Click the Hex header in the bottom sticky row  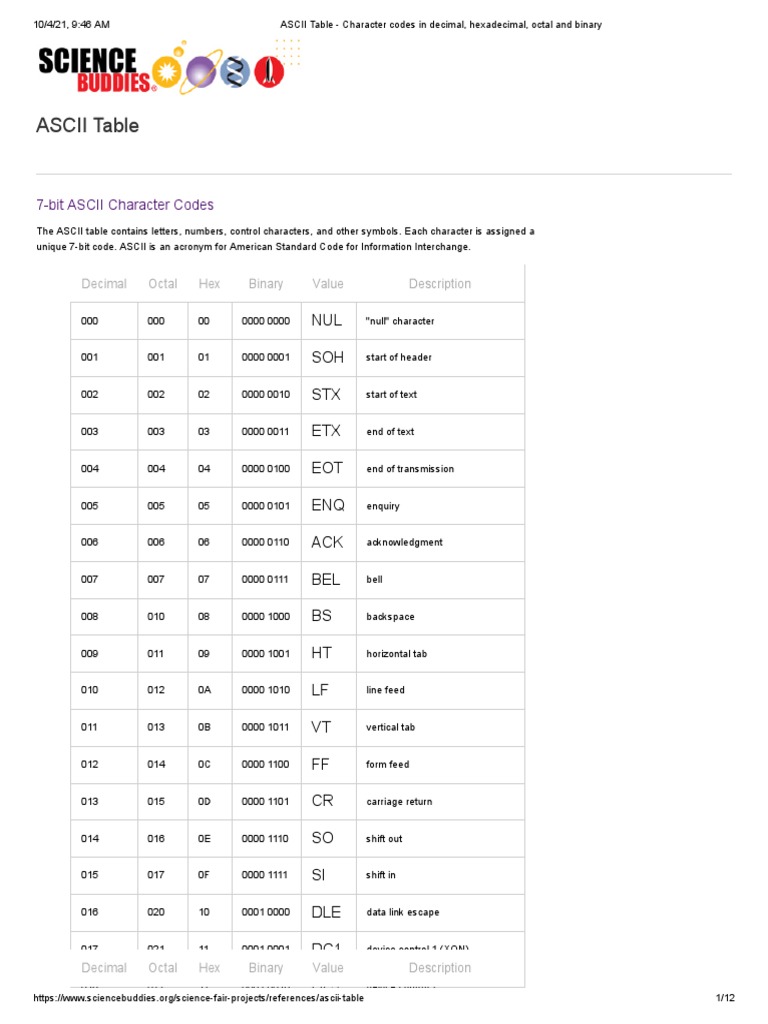coord(209,968)
